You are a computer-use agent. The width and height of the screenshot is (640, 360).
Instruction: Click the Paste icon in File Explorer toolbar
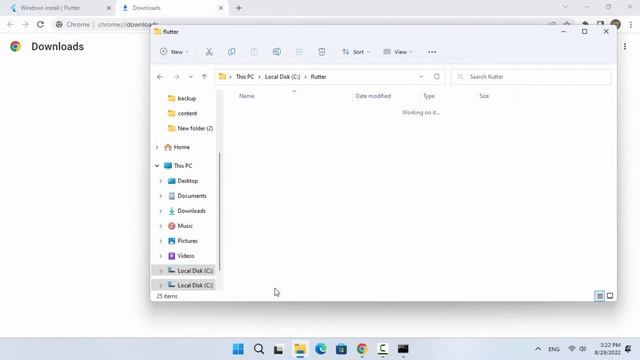pos(254,52)
